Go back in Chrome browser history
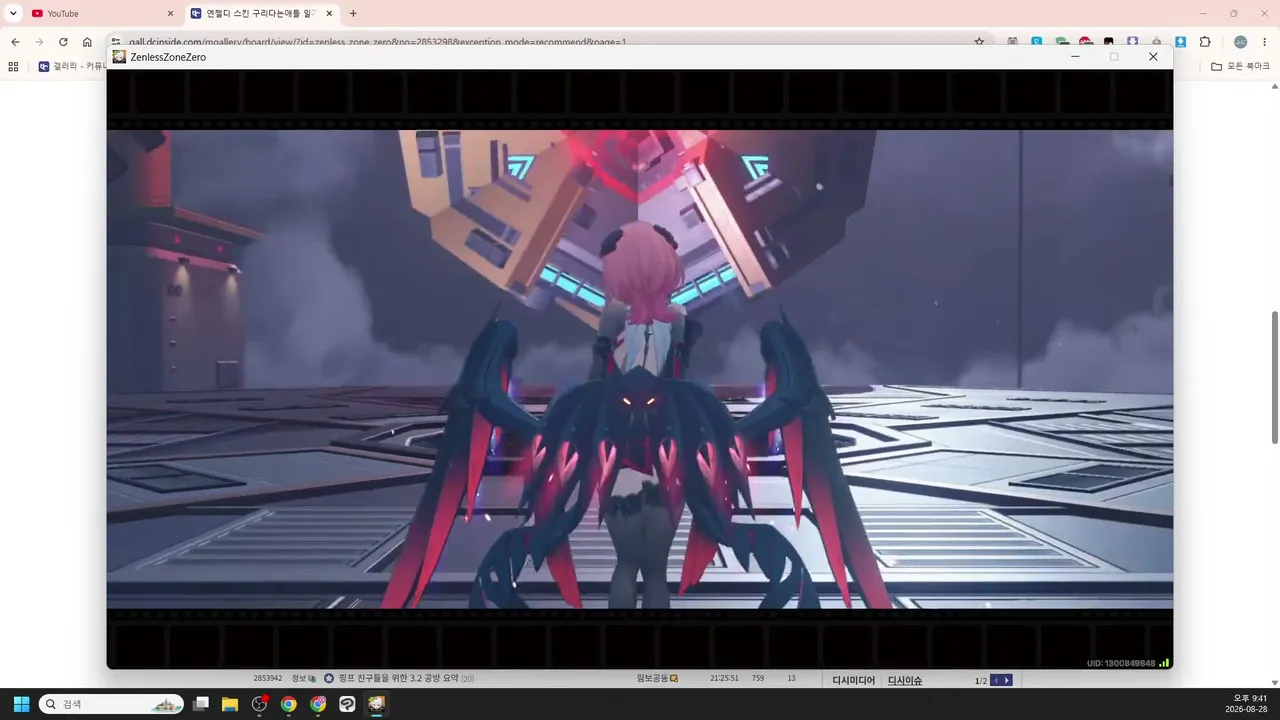Viewport: 1280px width, 720px height. click(x=15, y=42)
